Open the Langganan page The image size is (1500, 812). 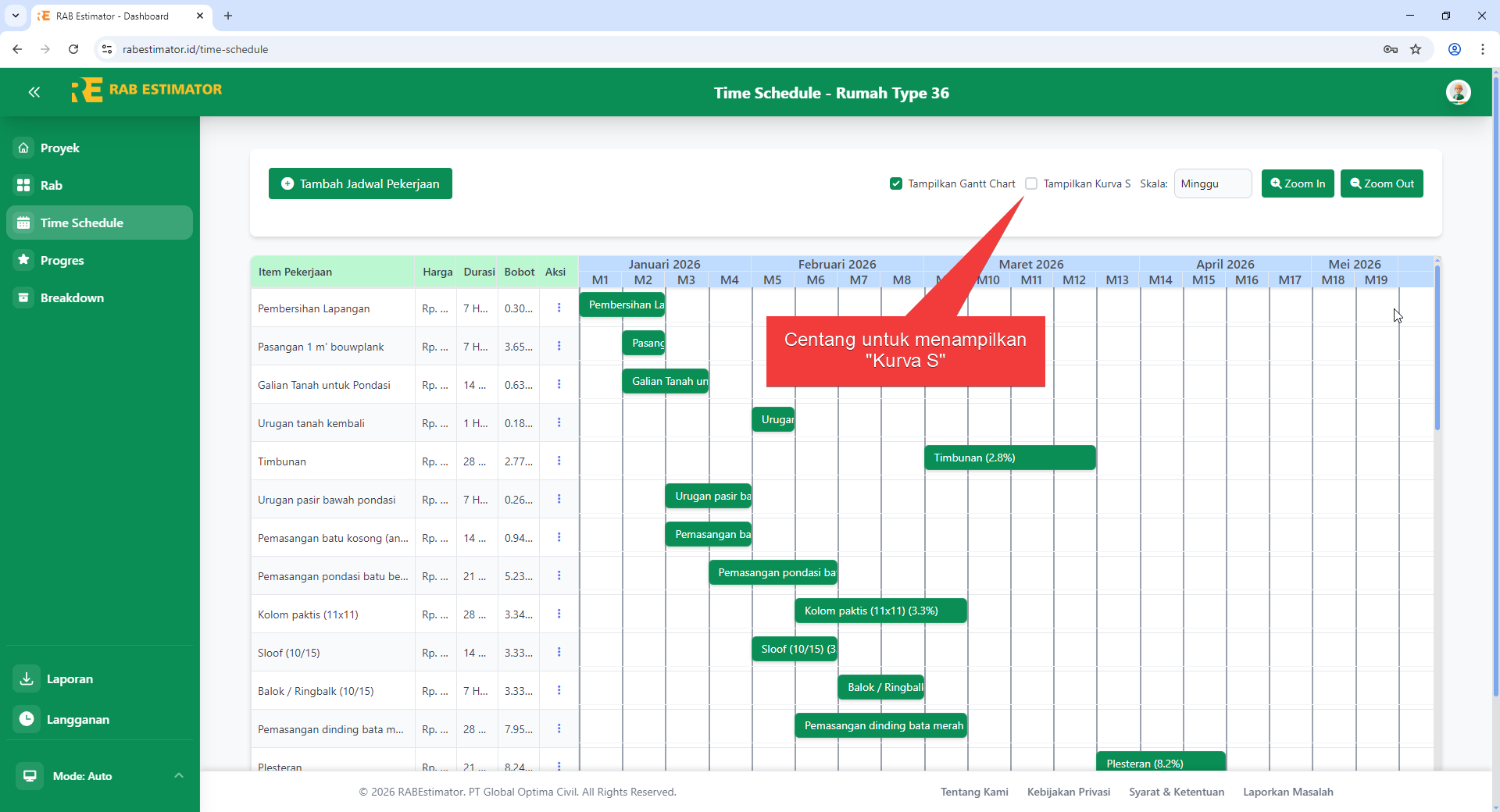(78, 720)
